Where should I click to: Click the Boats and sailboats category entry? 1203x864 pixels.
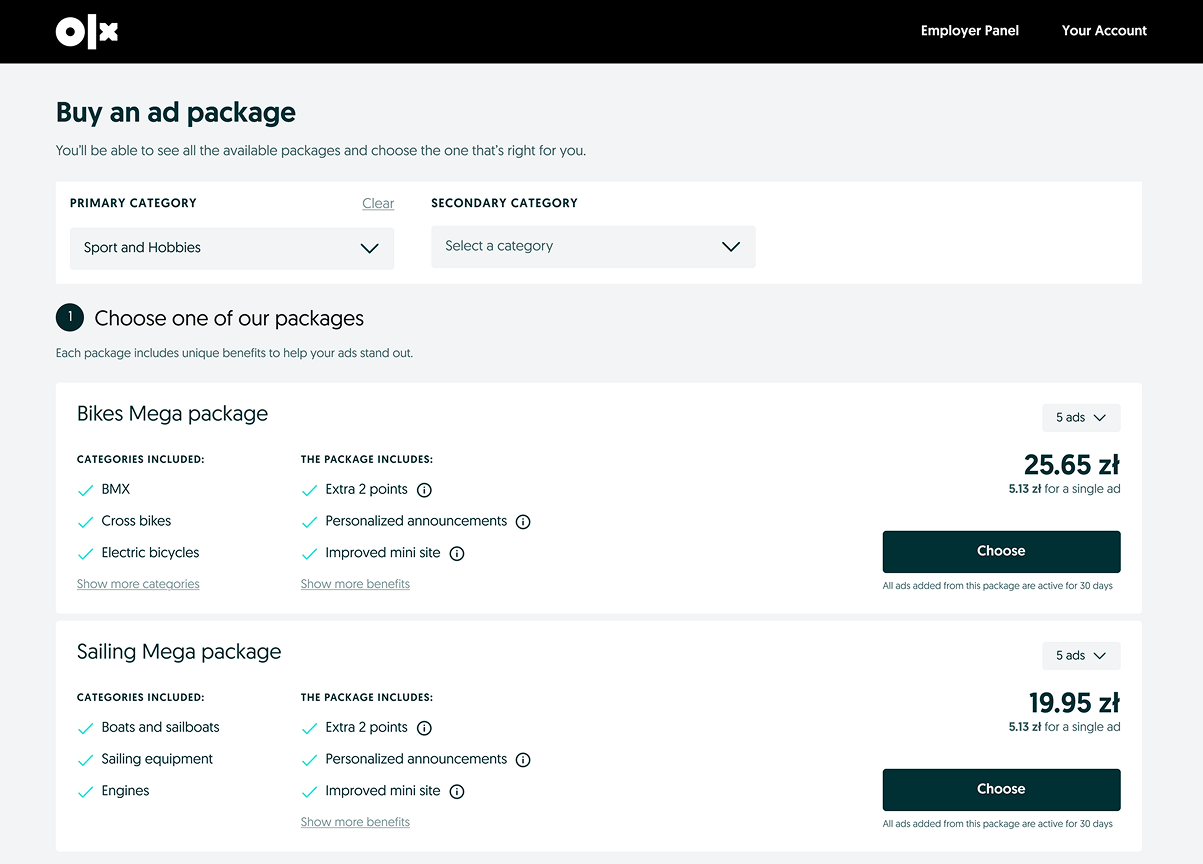[x=160, y=727]
